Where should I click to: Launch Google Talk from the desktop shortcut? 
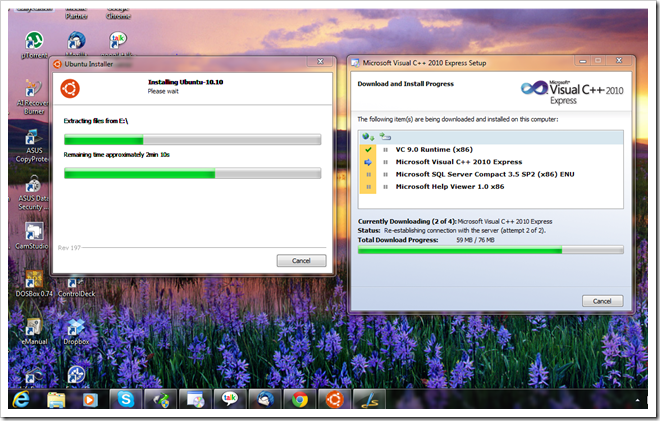117,41
